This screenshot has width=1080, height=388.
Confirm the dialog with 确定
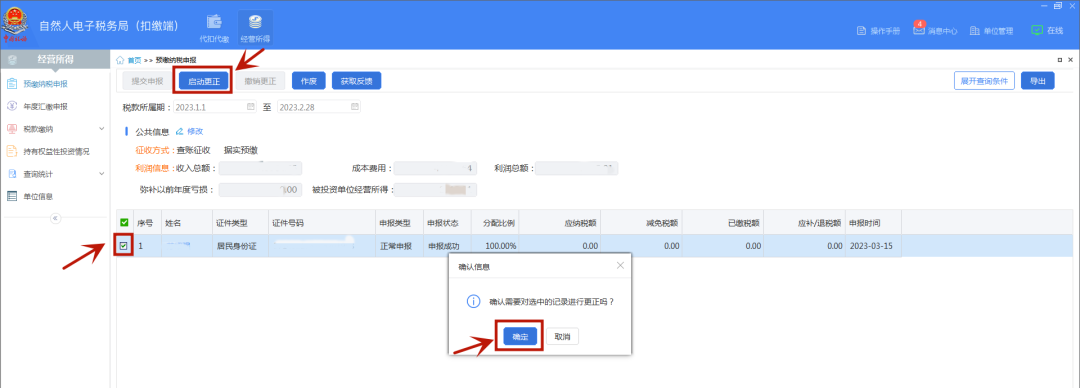tap(520, 336)
